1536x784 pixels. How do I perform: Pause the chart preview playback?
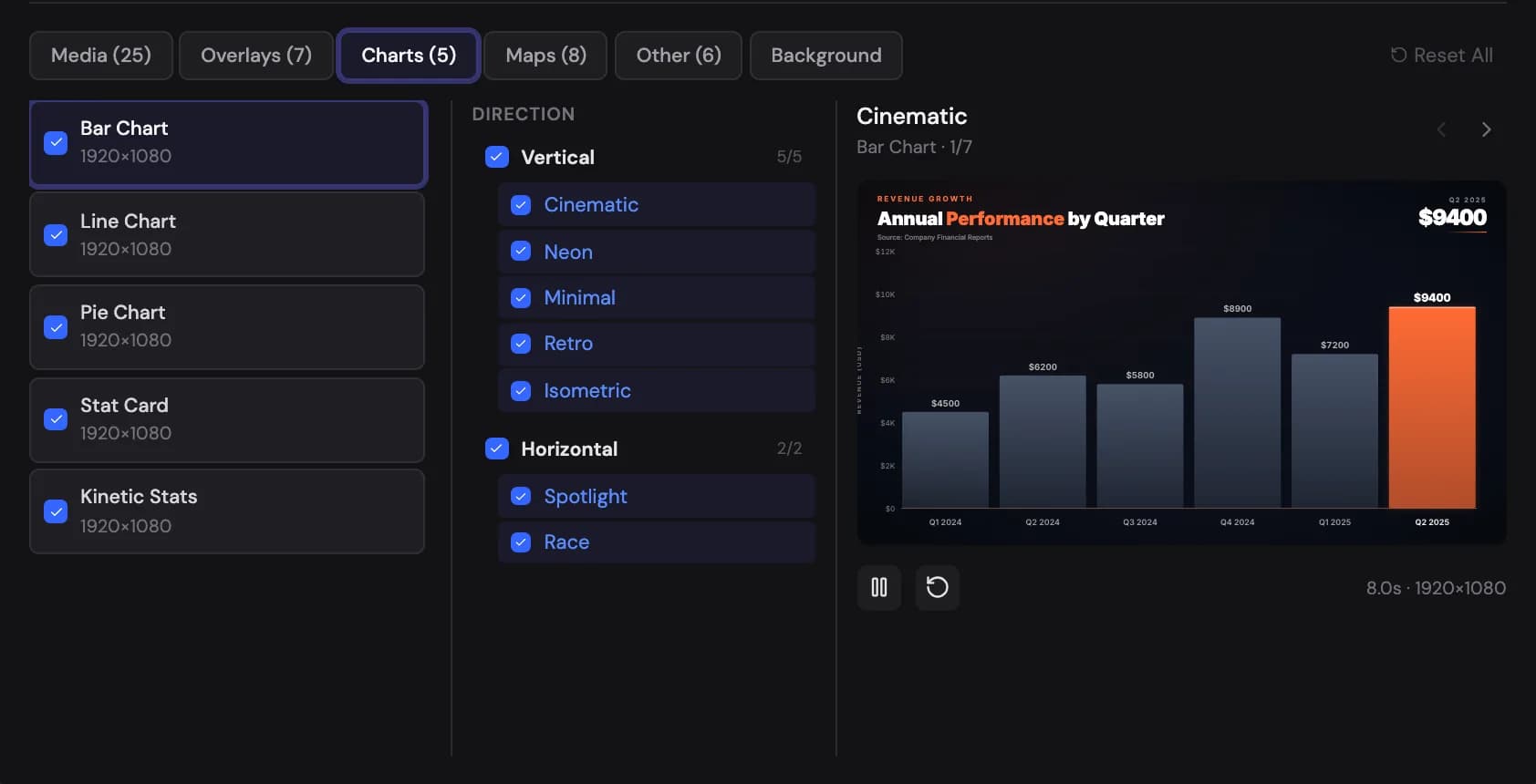879,587
